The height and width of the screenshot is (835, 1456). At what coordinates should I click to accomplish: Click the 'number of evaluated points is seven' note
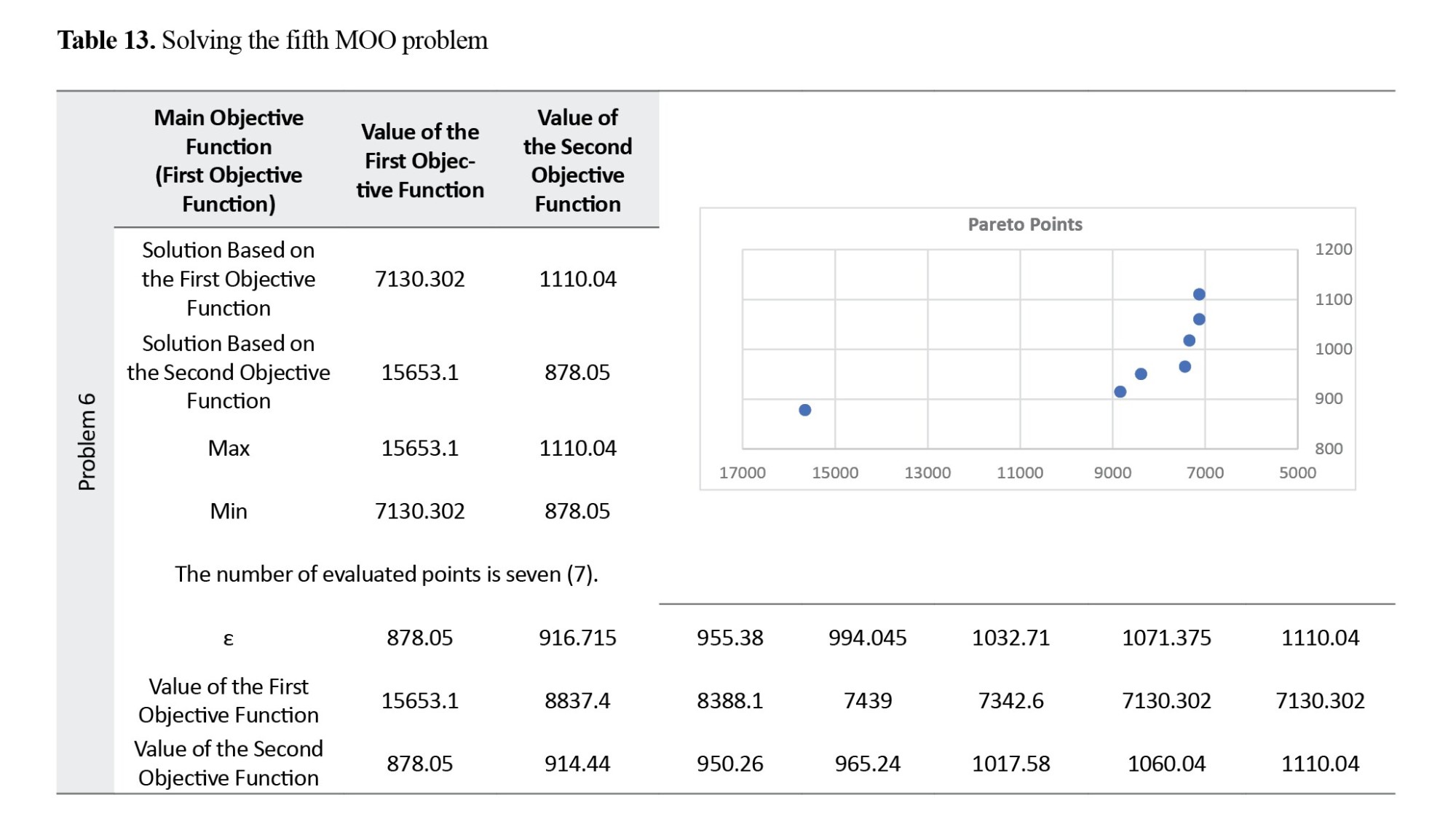(387, 574)
